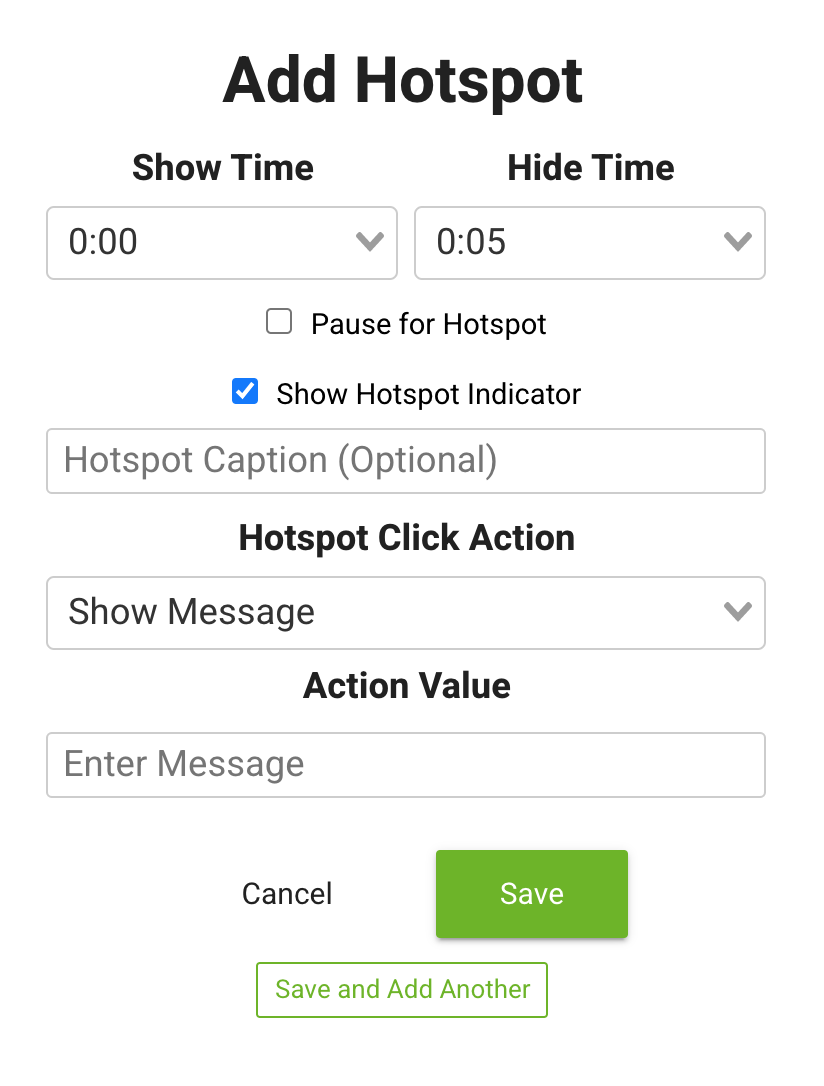Click the chevron arrow in Show Time field
The width and height of the screenshot is (824, 1086).
coord(370,242)
